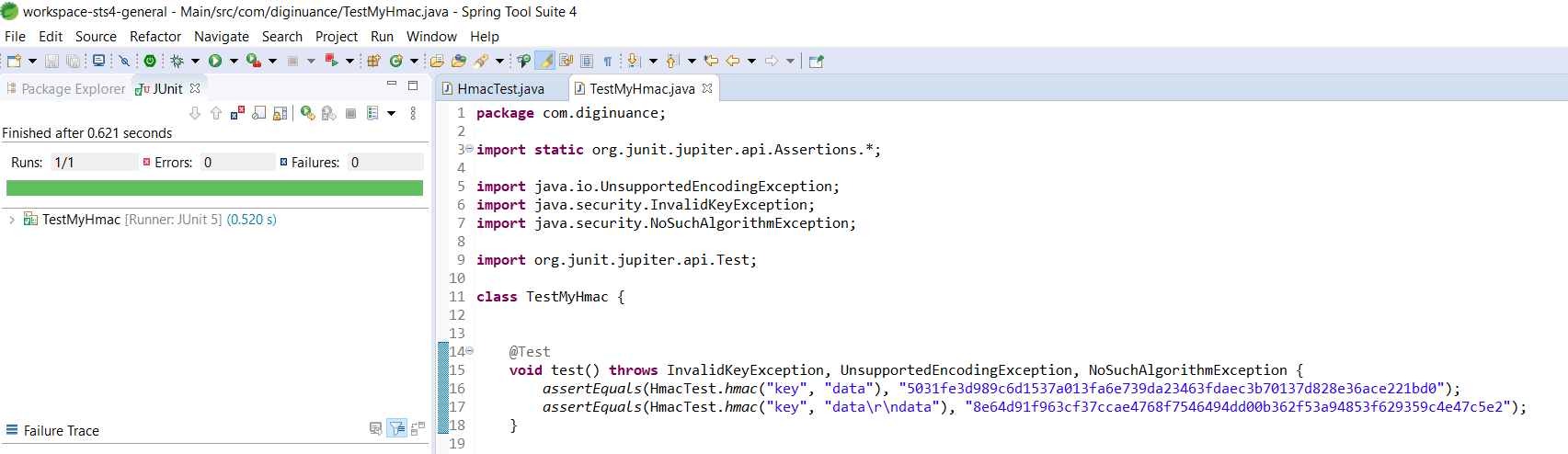Open the New Java Class dropdown arrow
The height and width of the screenshot is (454, 1568).
414,61
